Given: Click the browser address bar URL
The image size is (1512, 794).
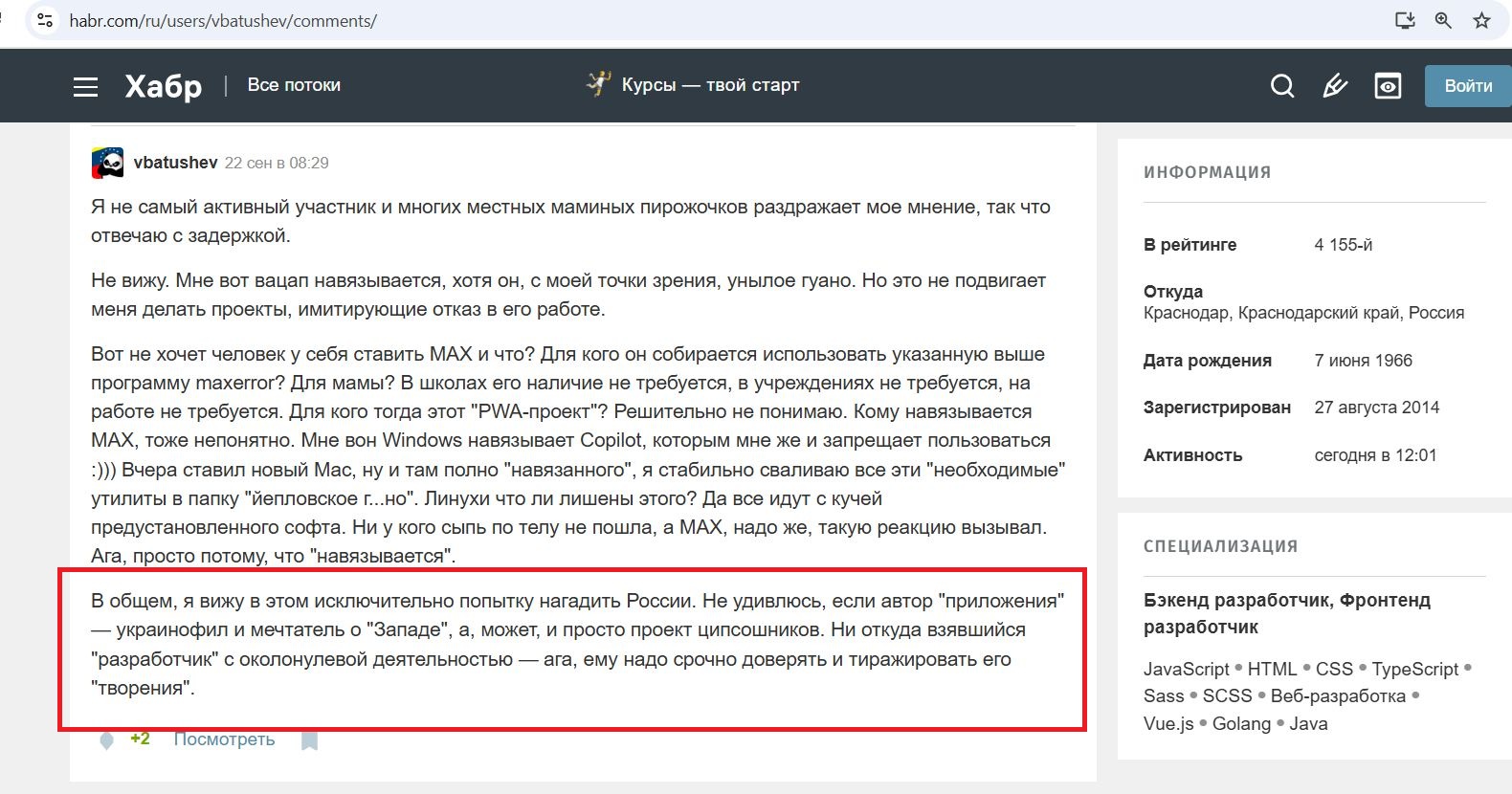Looking at the screenshot, I should coord(223,21).
